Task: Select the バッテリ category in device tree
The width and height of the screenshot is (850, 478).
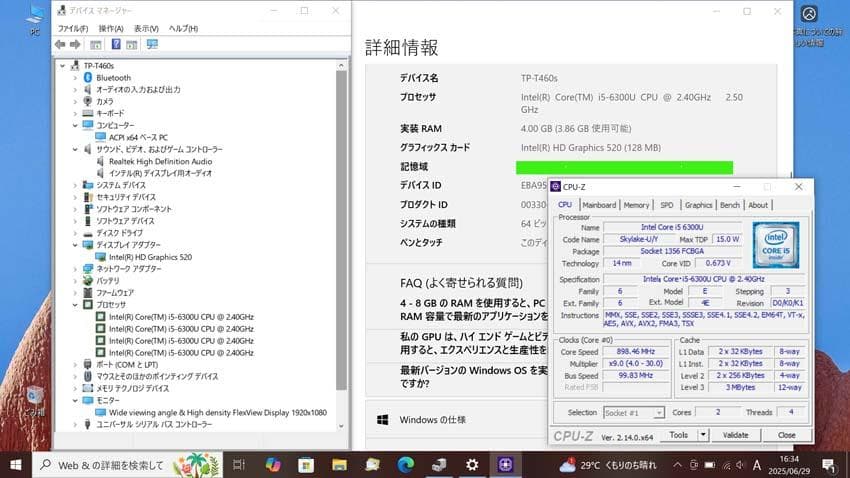Action: tap(108, 281)
